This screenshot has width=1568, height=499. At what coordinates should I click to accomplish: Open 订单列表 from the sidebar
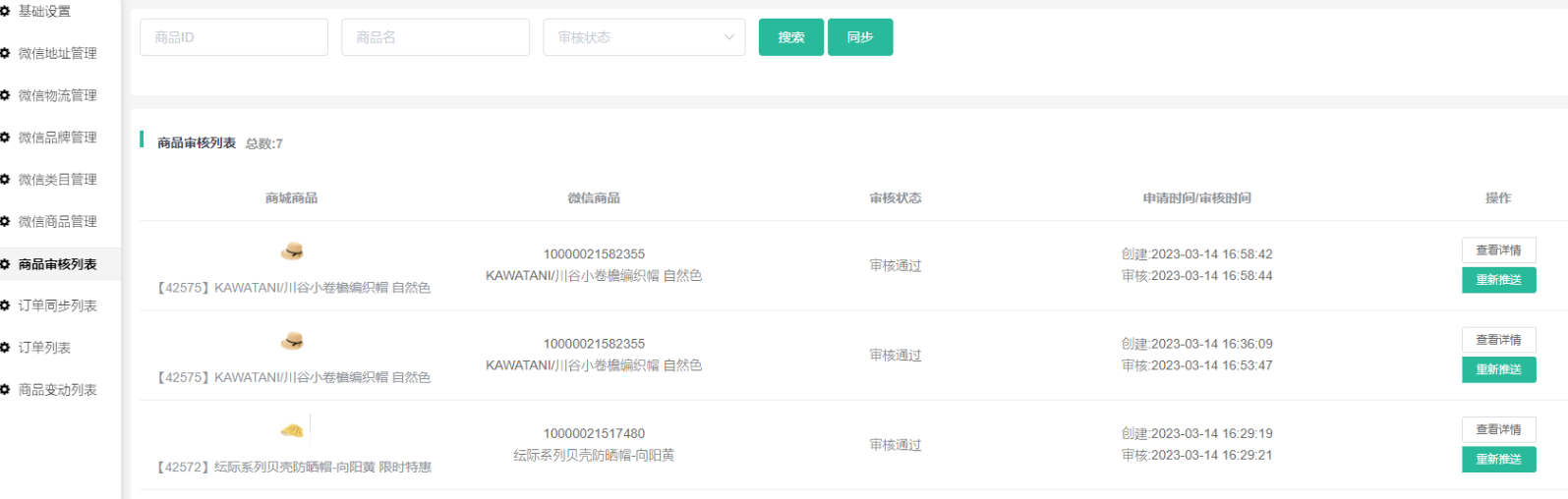pos(44,348)
